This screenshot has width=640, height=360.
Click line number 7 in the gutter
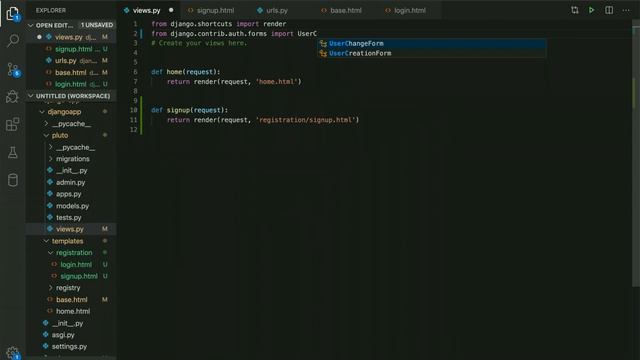[x=135, y=82]
